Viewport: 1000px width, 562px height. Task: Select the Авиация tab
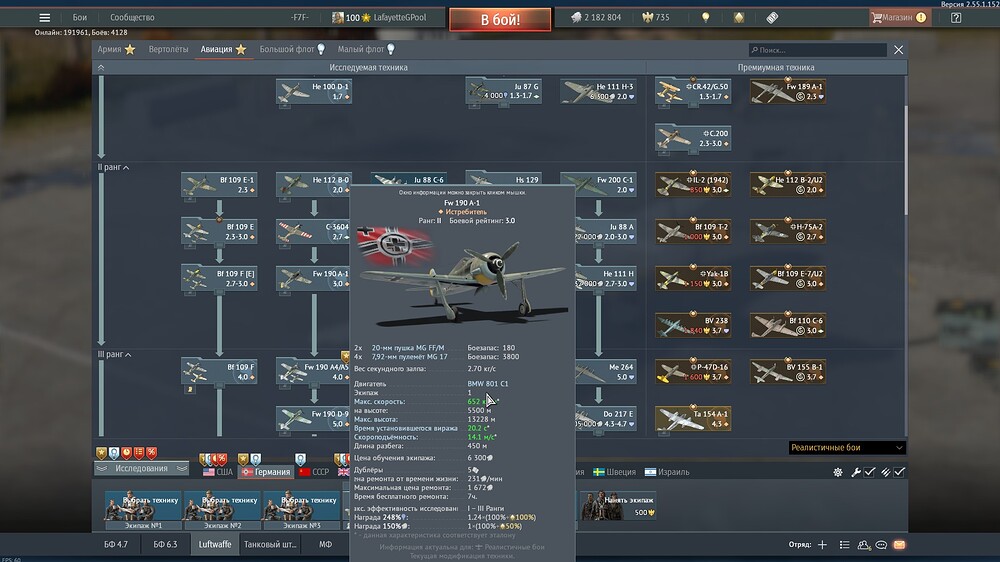point(223,49)
